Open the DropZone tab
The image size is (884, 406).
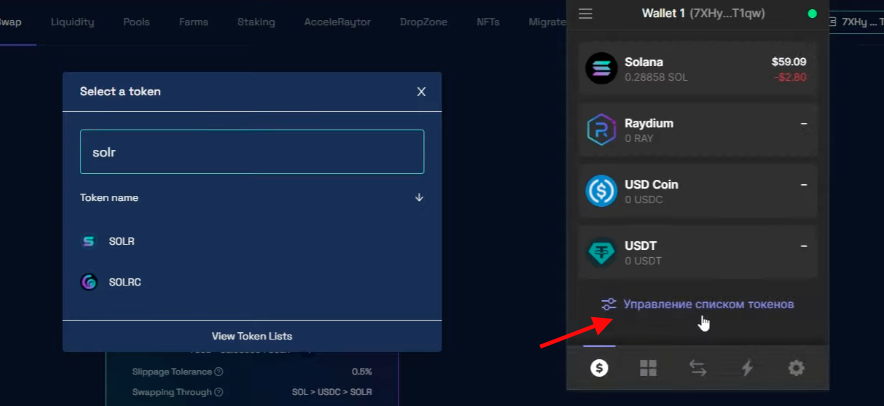click(423, 22)
